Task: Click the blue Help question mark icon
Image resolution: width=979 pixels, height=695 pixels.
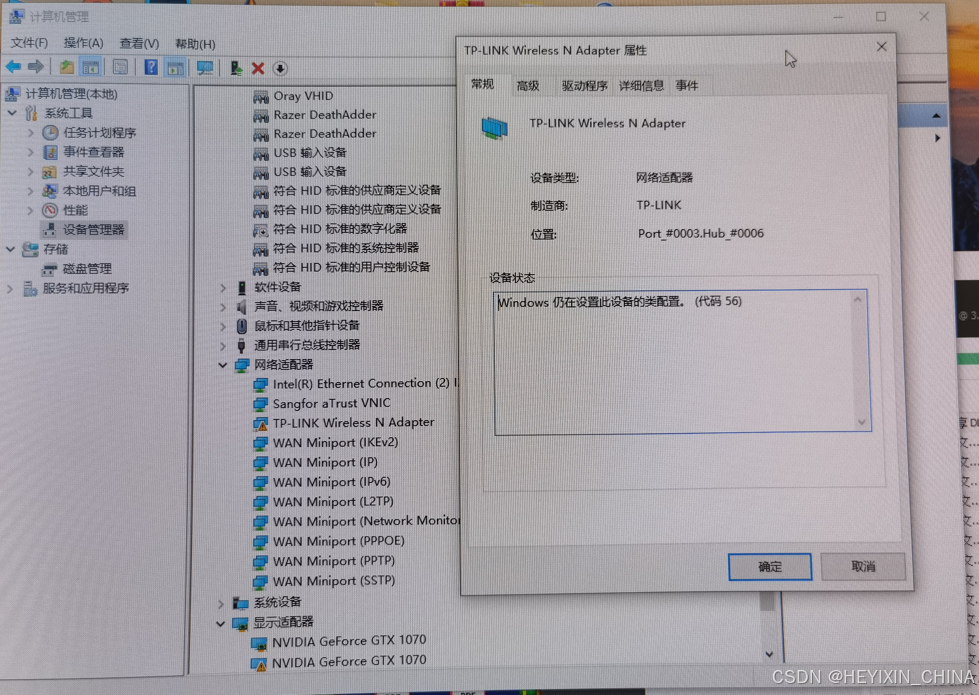Action: pos(151,67)
